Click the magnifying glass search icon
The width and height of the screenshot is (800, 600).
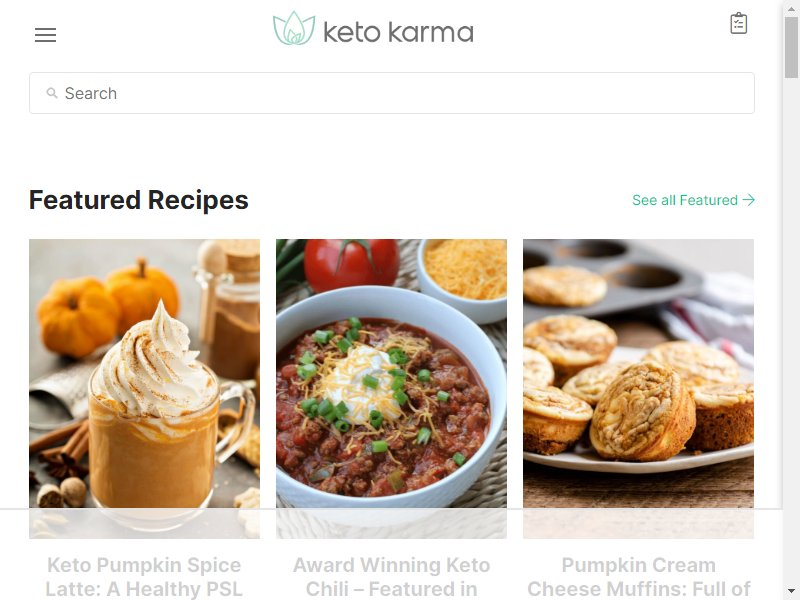[52, 93]
